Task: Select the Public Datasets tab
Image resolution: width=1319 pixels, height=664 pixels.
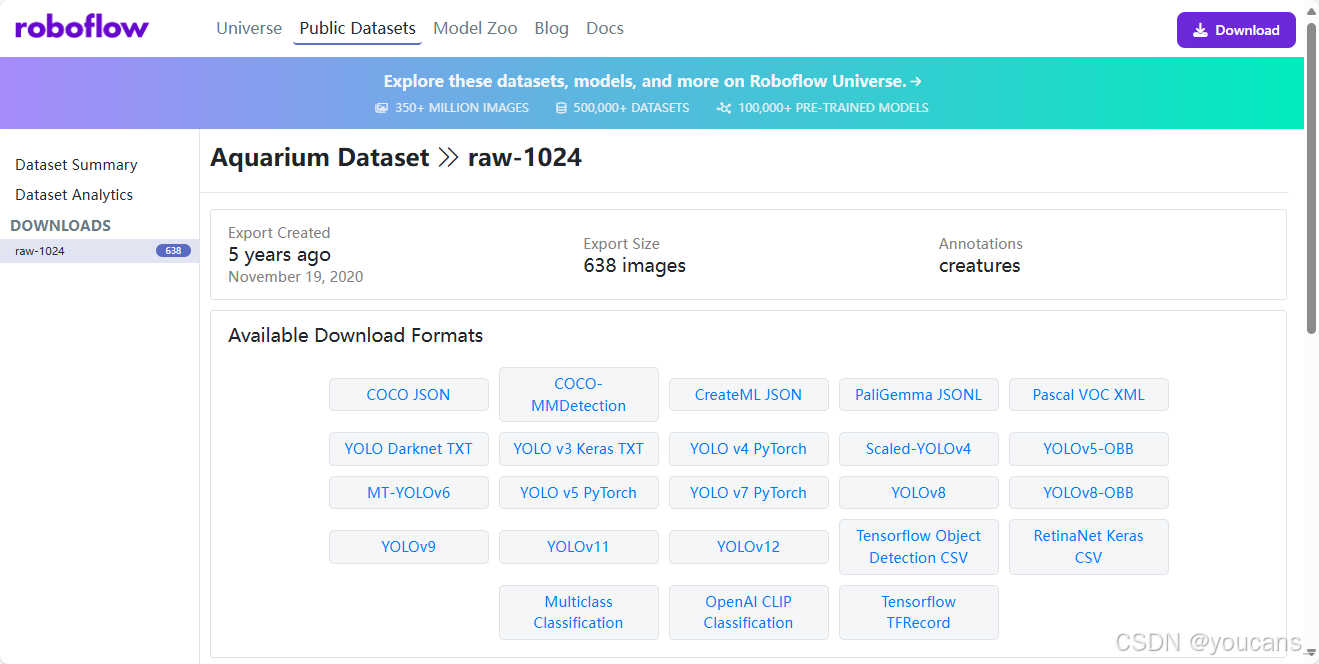Action: (357, 28)
